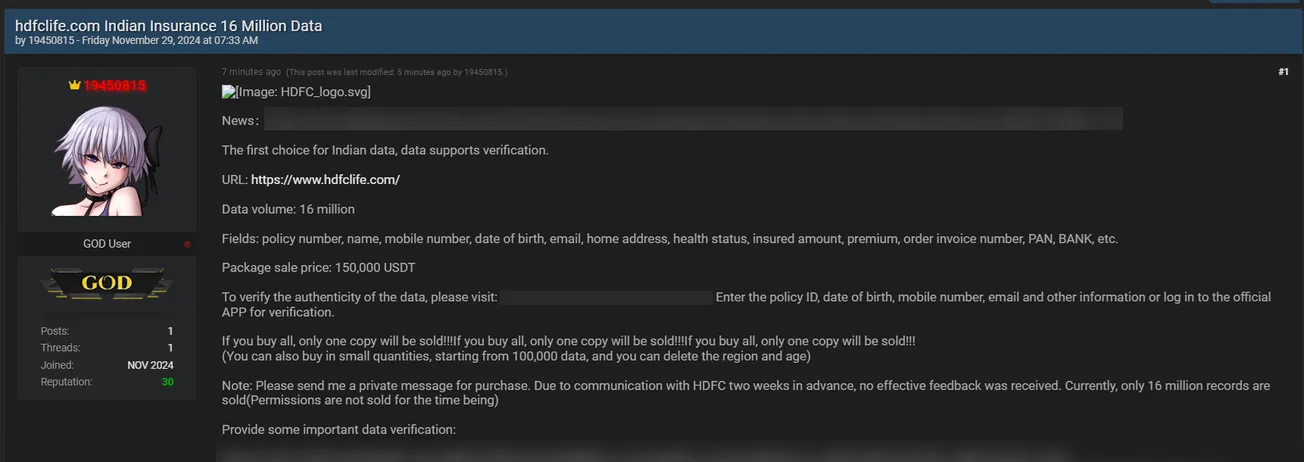Click the Threads count value

tap(170, 348)
